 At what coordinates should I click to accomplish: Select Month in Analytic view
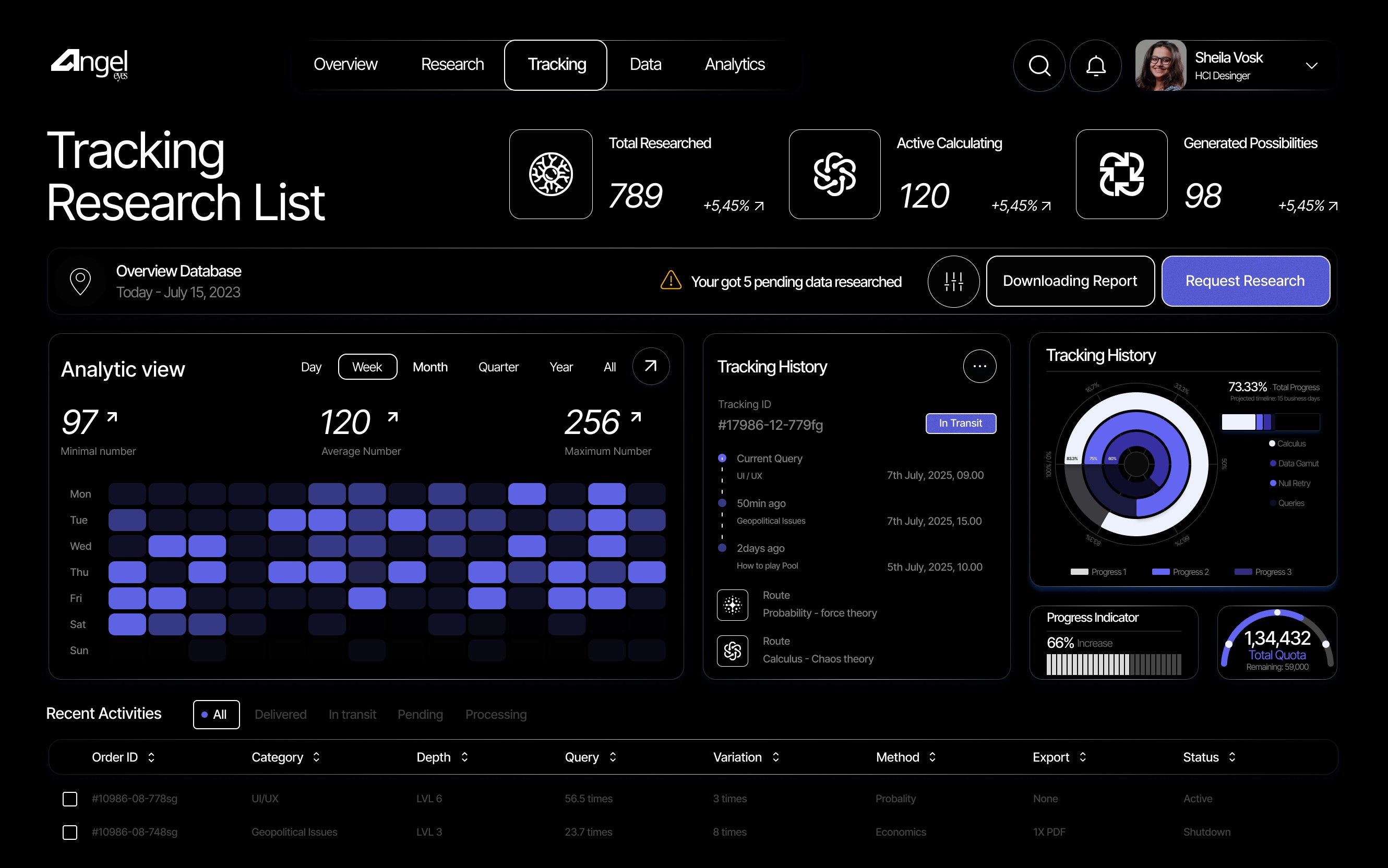(429, 367)
